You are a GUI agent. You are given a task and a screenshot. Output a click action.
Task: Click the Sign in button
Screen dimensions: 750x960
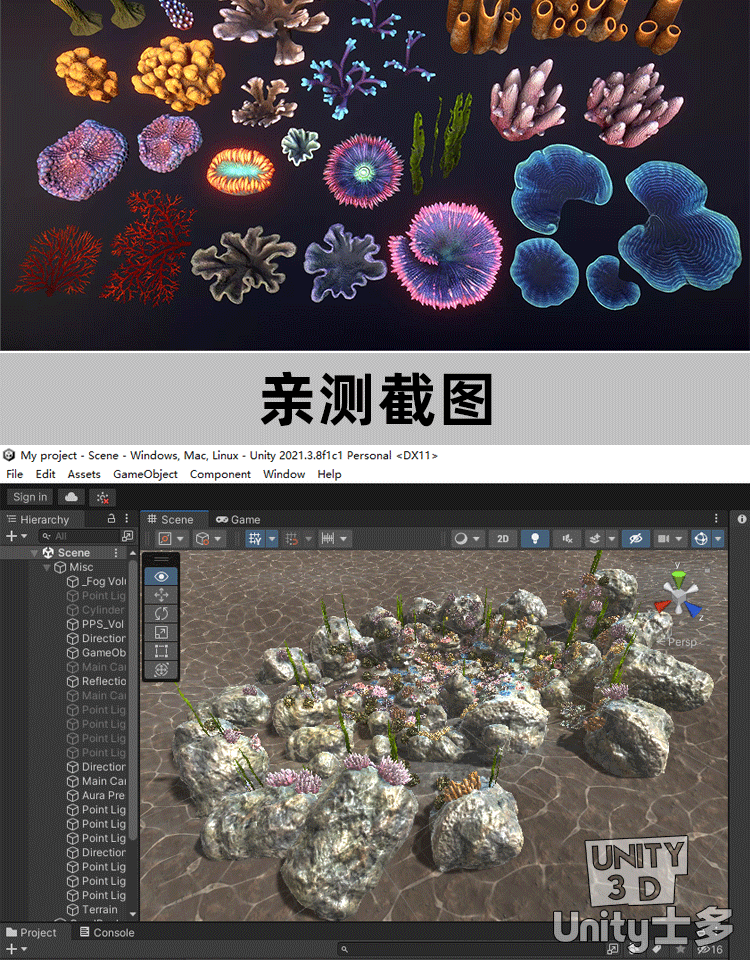coord(30,497)
